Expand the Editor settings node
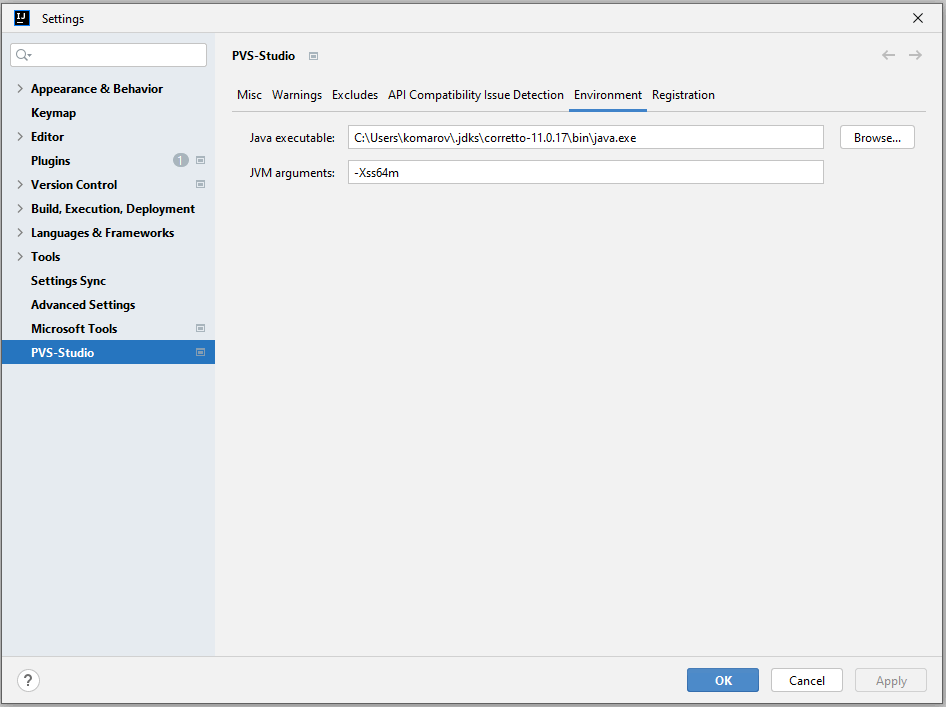The image size is (946, 707). [x=20, y=137]
